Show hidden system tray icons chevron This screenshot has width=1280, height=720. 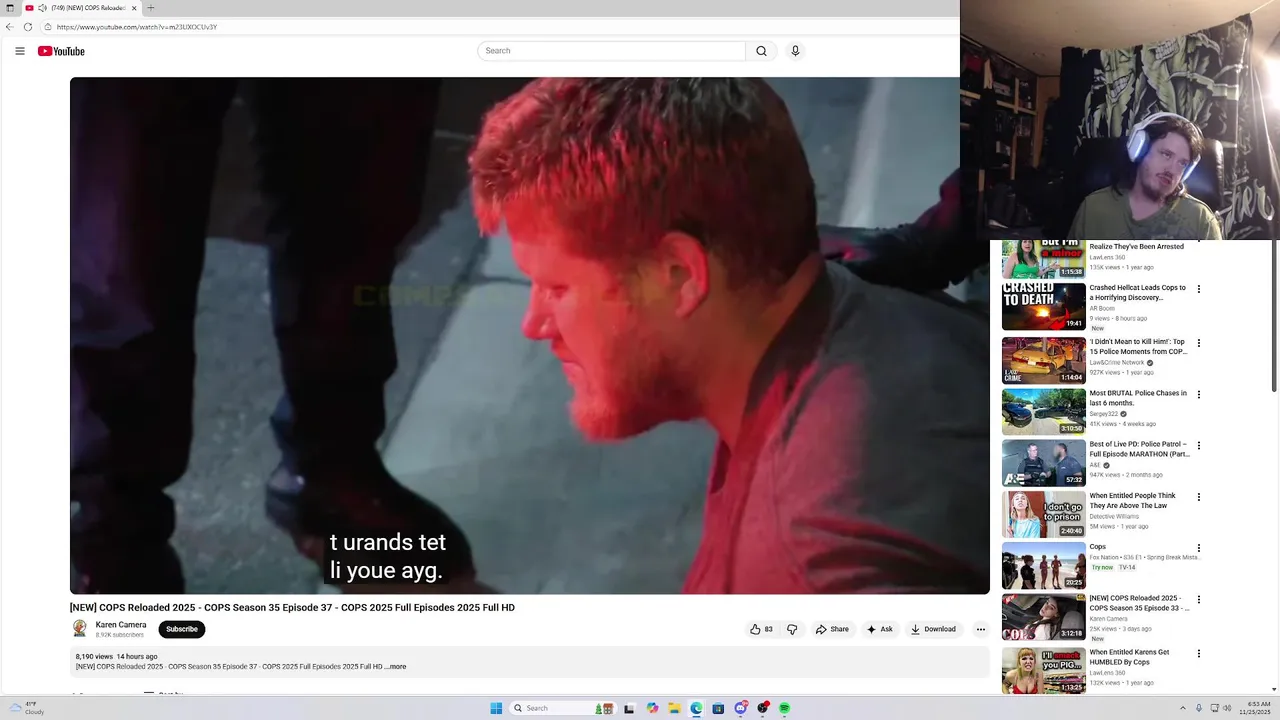[x=1182, y=708]
